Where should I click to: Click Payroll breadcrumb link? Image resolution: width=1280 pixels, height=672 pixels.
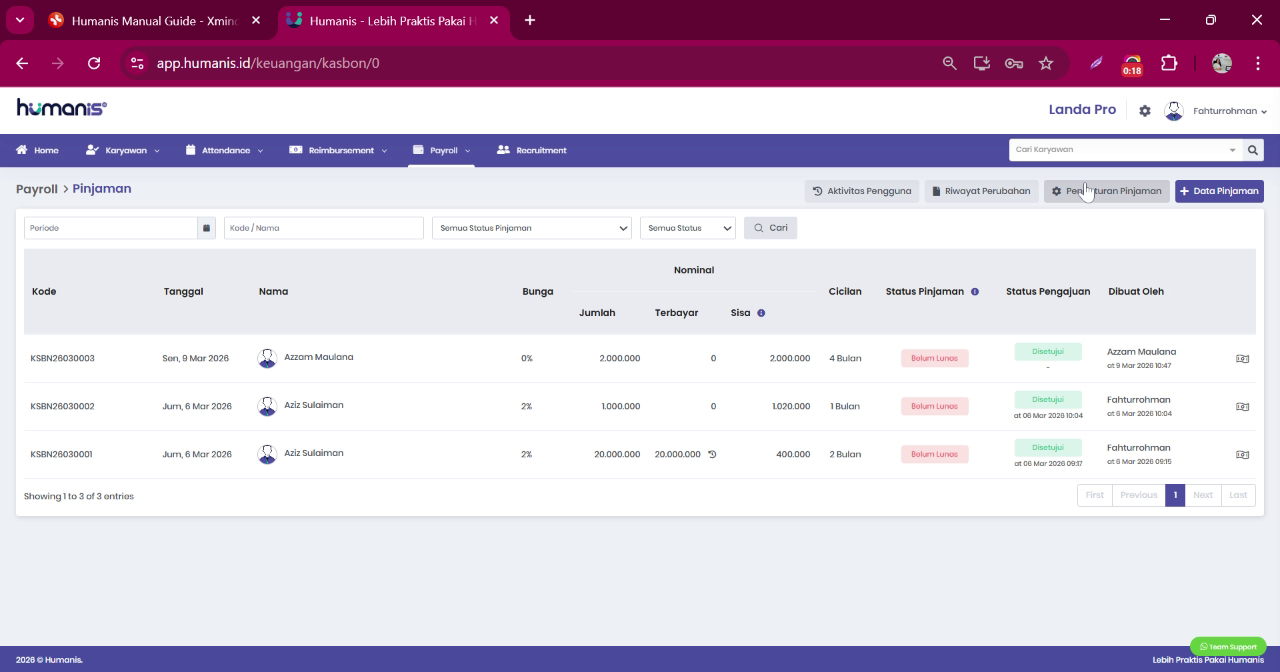(x=37, y=188)
